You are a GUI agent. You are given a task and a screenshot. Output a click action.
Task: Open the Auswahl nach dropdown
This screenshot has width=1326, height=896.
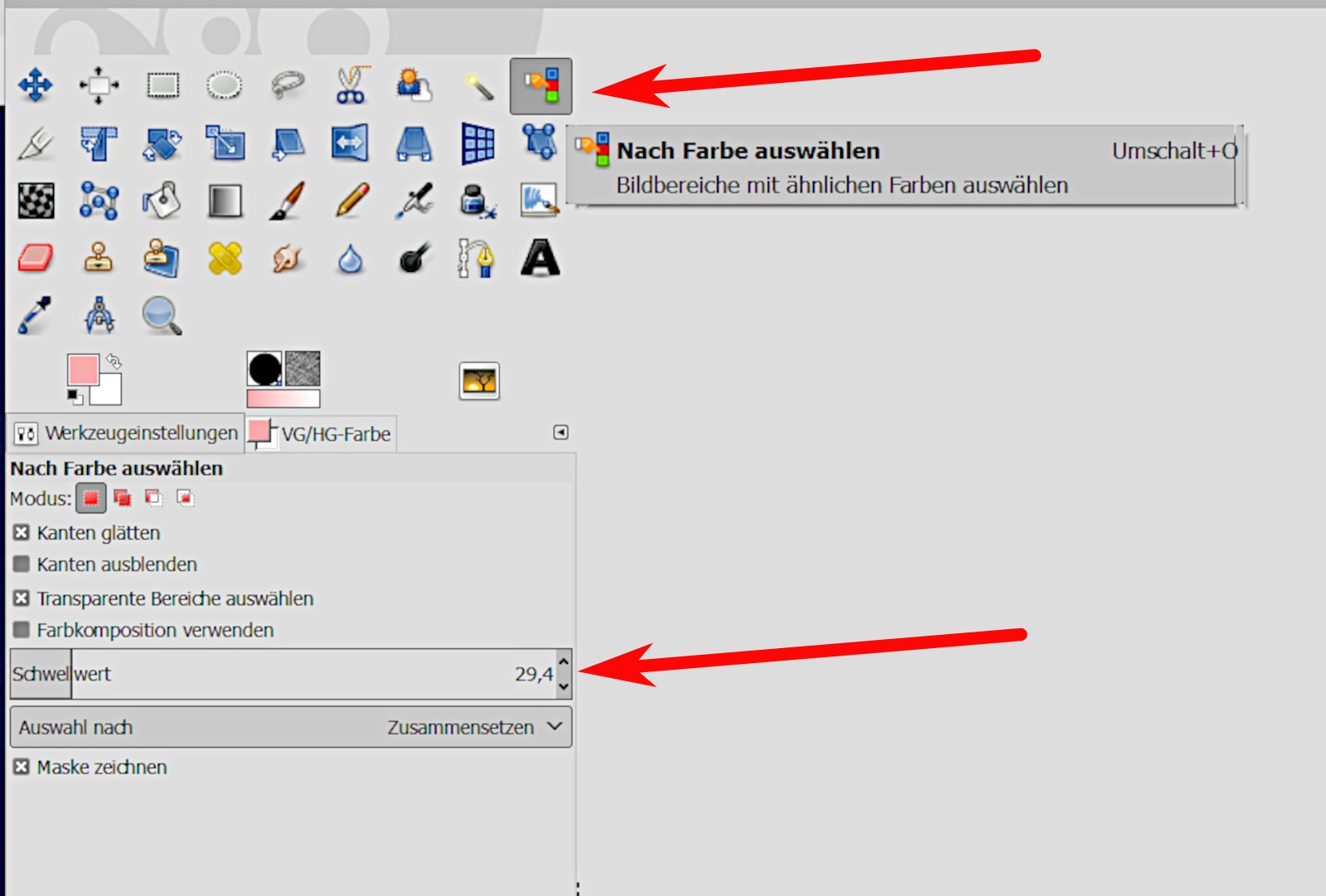pos(291,728)
